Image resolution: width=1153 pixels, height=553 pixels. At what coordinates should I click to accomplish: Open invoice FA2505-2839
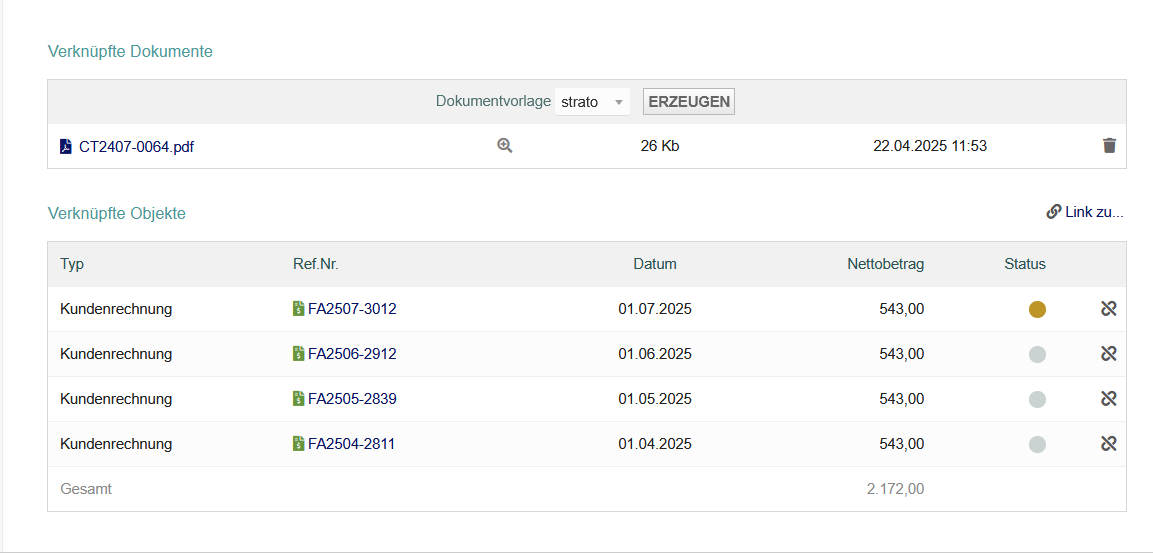pos(352,399)
